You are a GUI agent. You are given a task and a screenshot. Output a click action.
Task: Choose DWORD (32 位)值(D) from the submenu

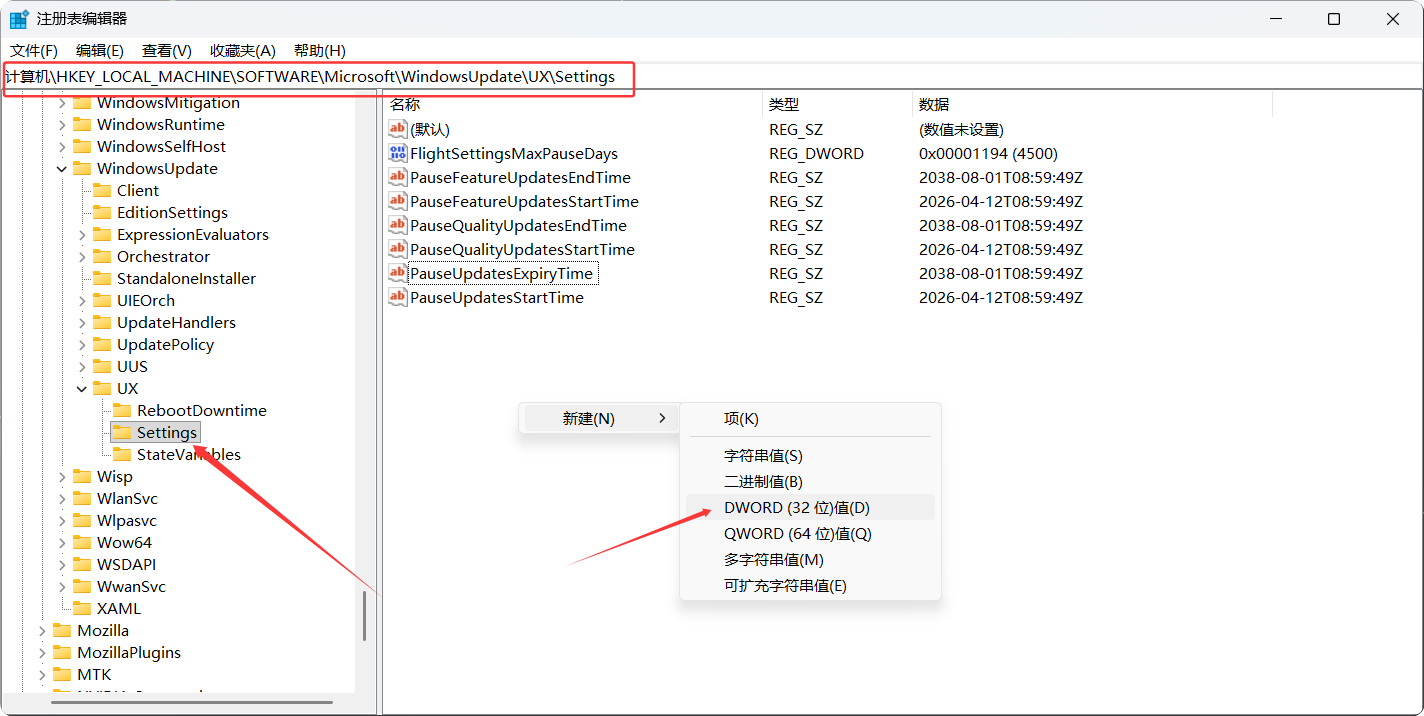(x=796, y=508)
